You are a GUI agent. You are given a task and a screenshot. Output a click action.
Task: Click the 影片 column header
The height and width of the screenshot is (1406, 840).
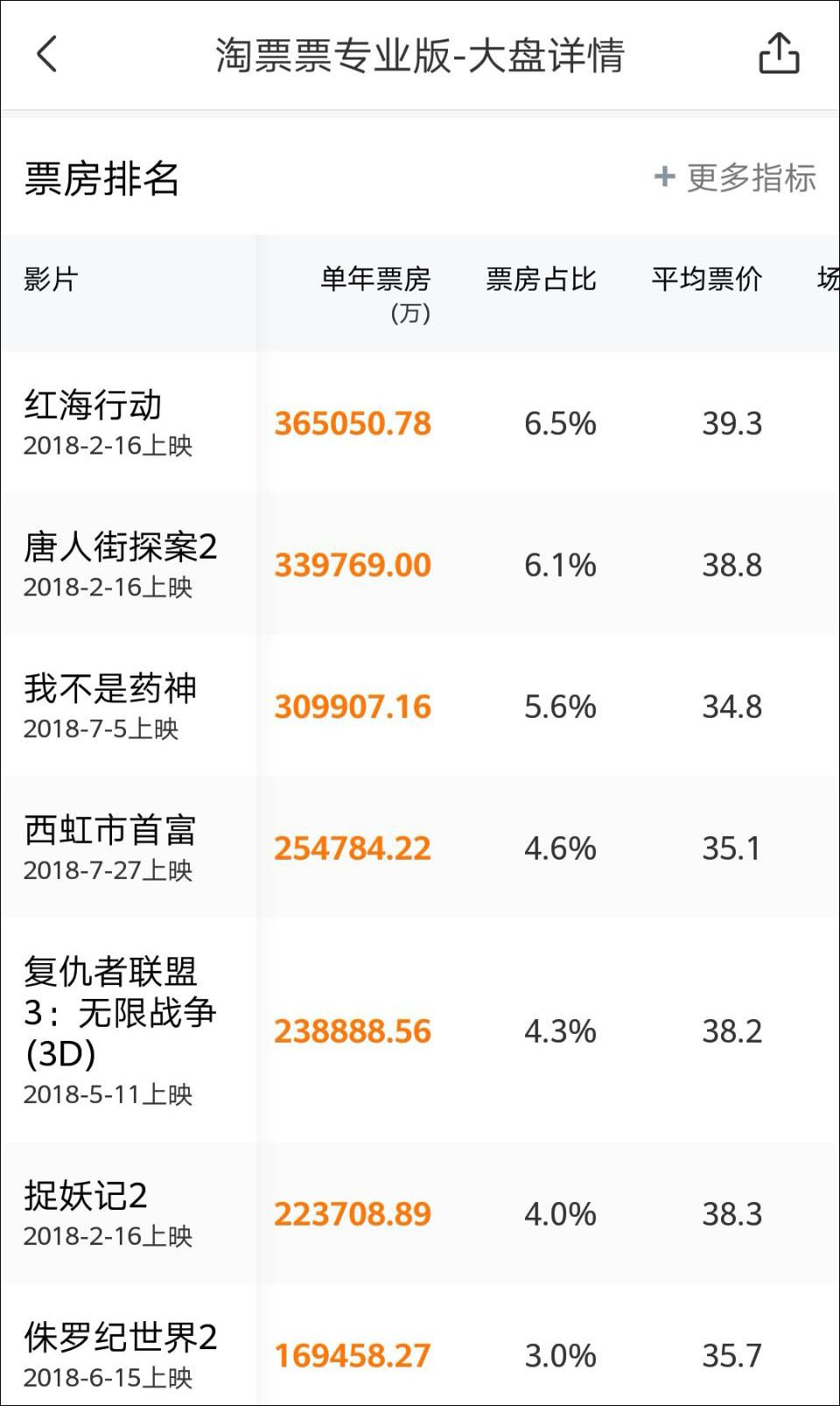pyautogui.click(x=51, y=279)
